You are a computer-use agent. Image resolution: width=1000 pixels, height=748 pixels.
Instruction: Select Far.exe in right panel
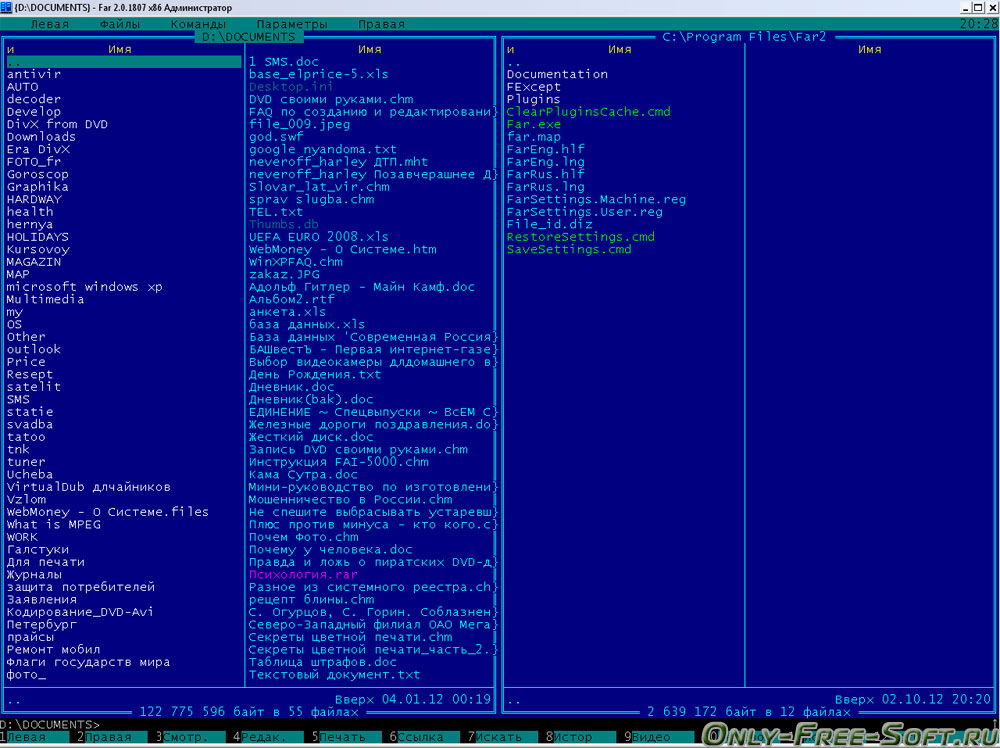534,124
